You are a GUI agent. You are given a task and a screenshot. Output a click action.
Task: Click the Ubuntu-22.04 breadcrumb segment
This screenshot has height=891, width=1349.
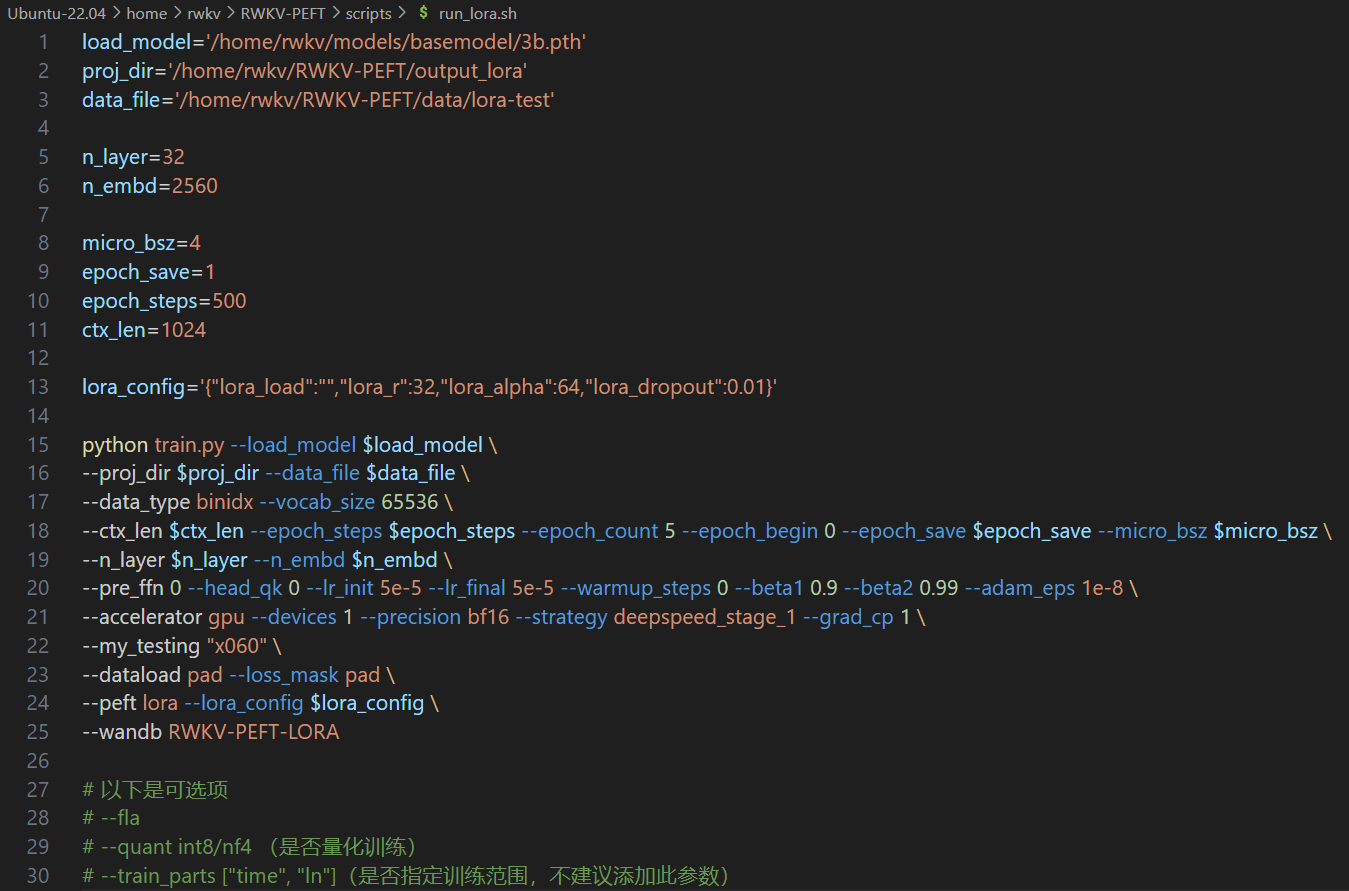click(x=56, y=14)
